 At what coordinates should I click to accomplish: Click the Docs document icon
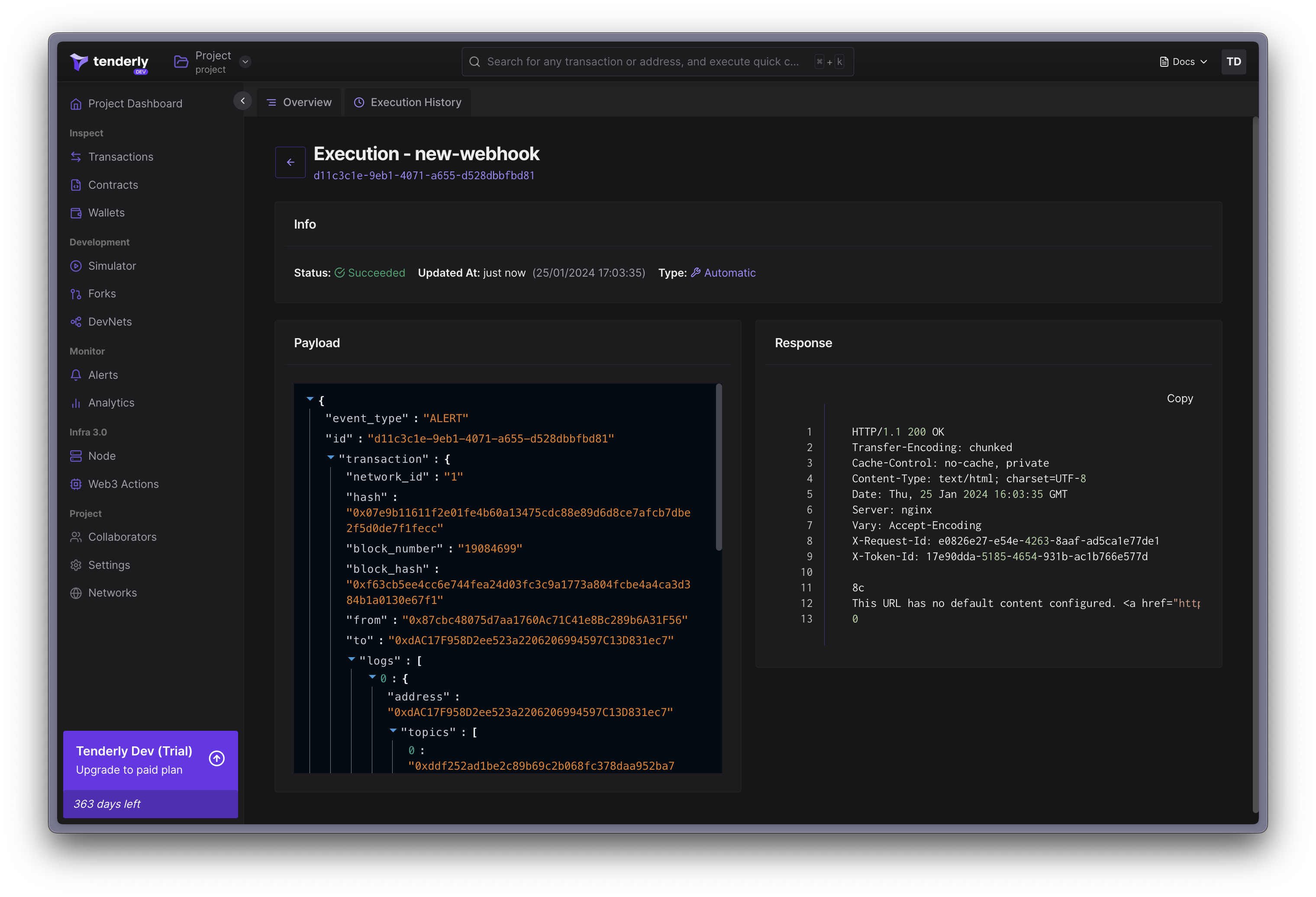coord(1164,62)
